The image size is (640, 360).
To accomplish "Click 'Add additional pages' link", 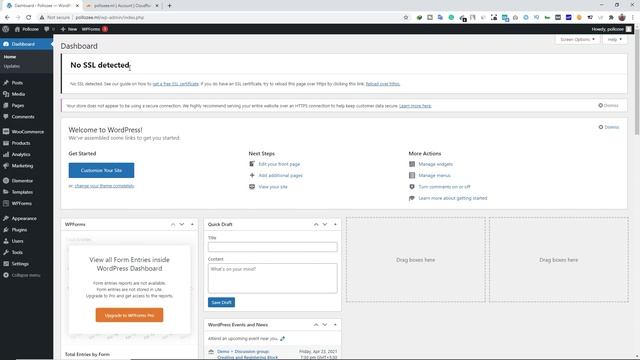I will point(280,176).
